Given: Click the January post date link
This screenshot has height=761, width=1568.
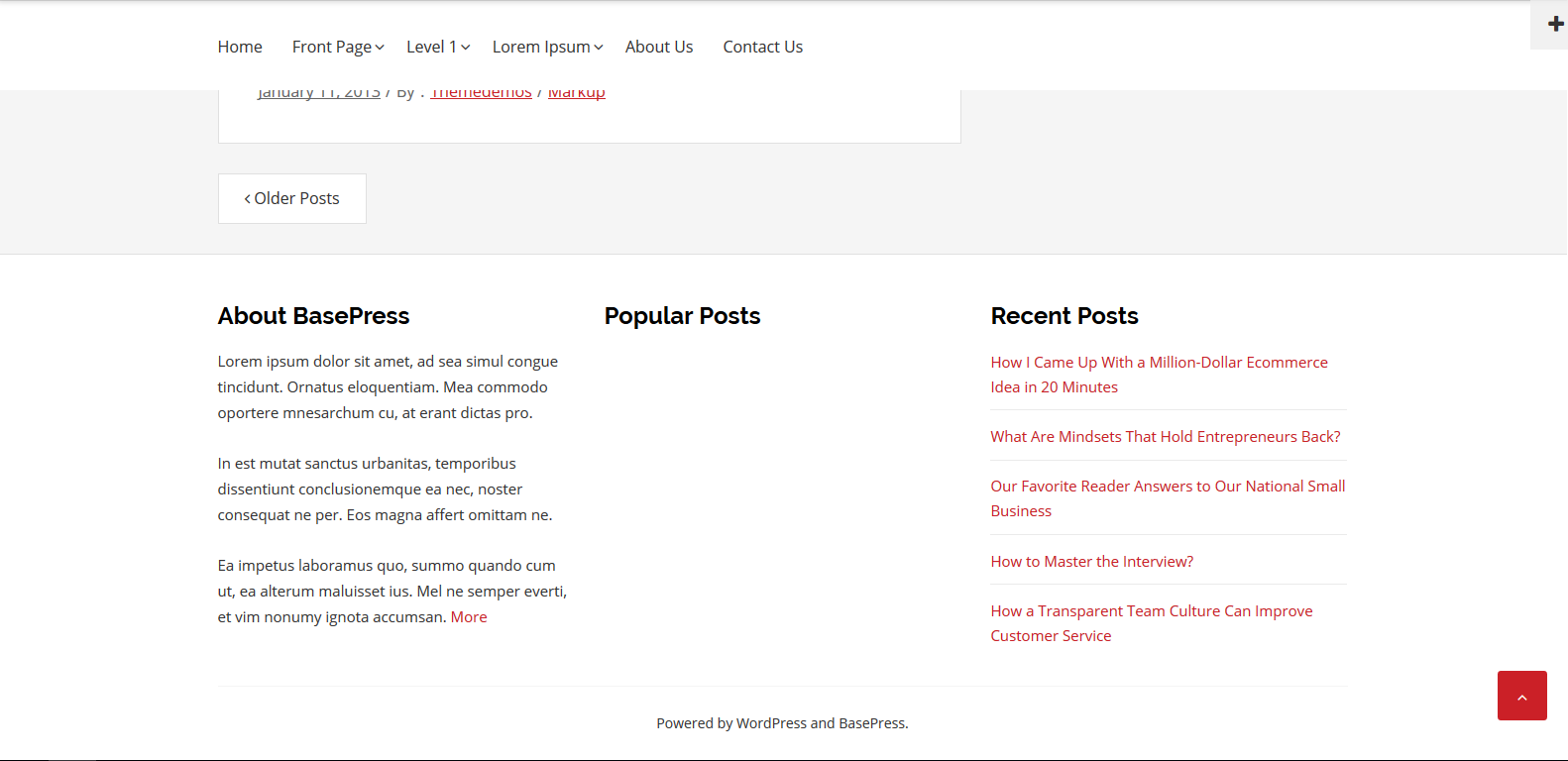Looking at the screenshot, I should pyautogui.click(x=318, y=94).
